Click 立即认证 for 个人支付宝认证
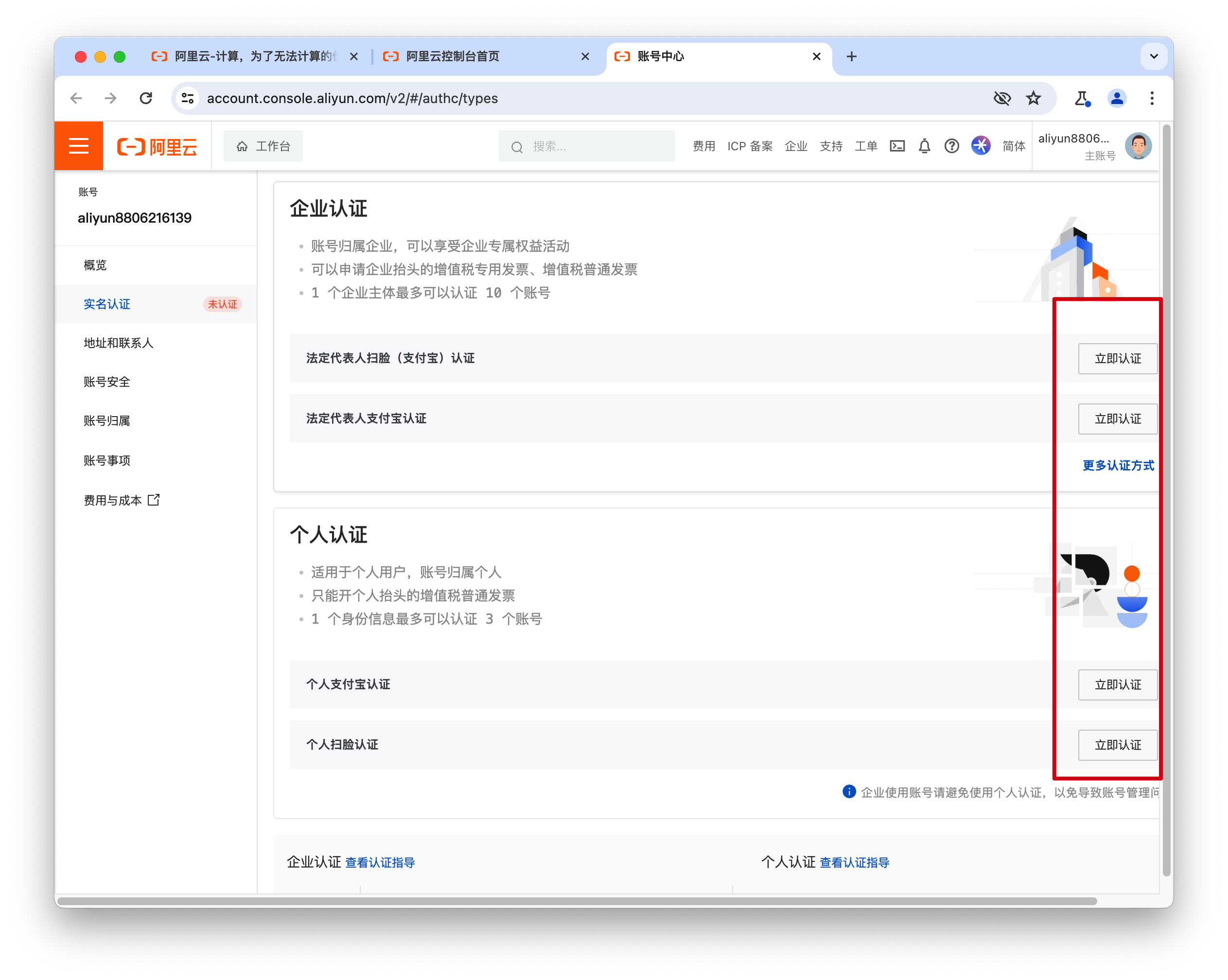The width and height of the screenshot is (1228, 980). (1118, 684)
